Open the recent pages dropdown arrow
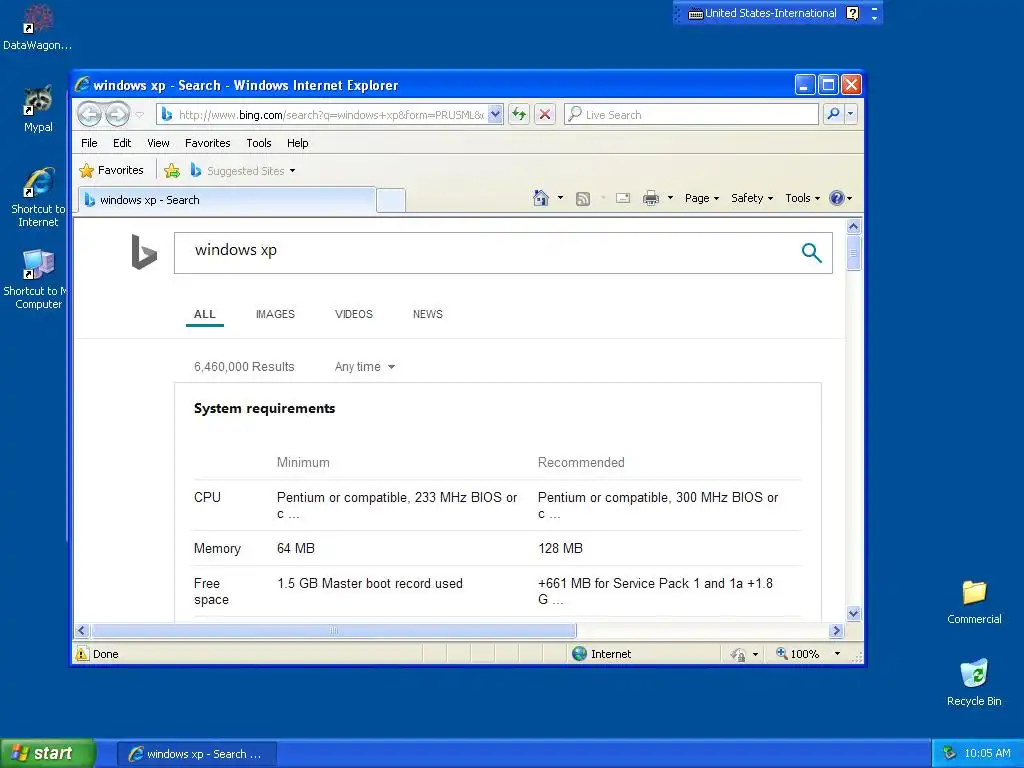Viewport: 1024px width, 768px height. [x=139, y=115]
